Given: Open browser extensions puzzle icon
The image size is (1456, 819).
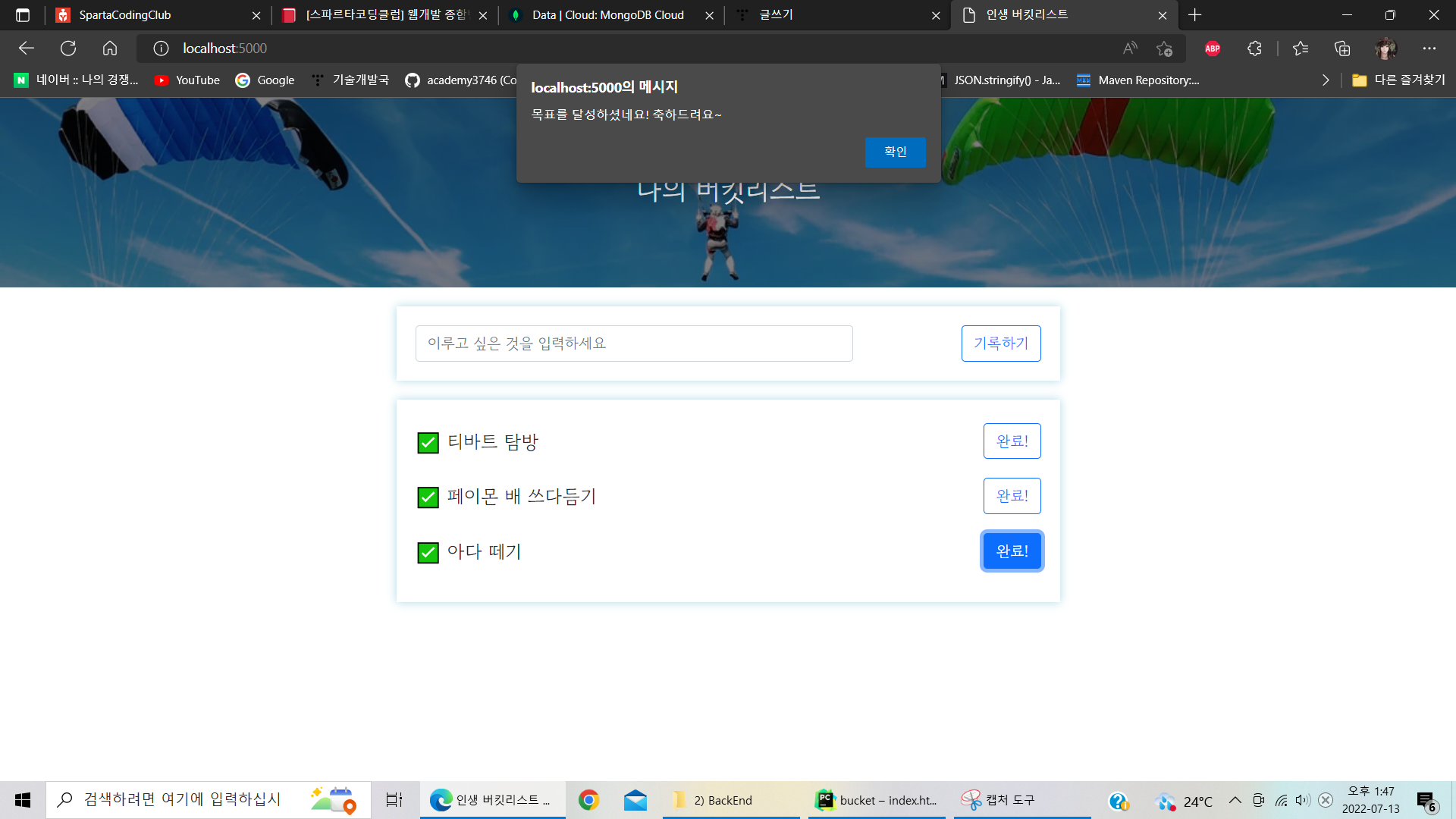Looking at the screenshot, I should click(x=1254, y=49).
